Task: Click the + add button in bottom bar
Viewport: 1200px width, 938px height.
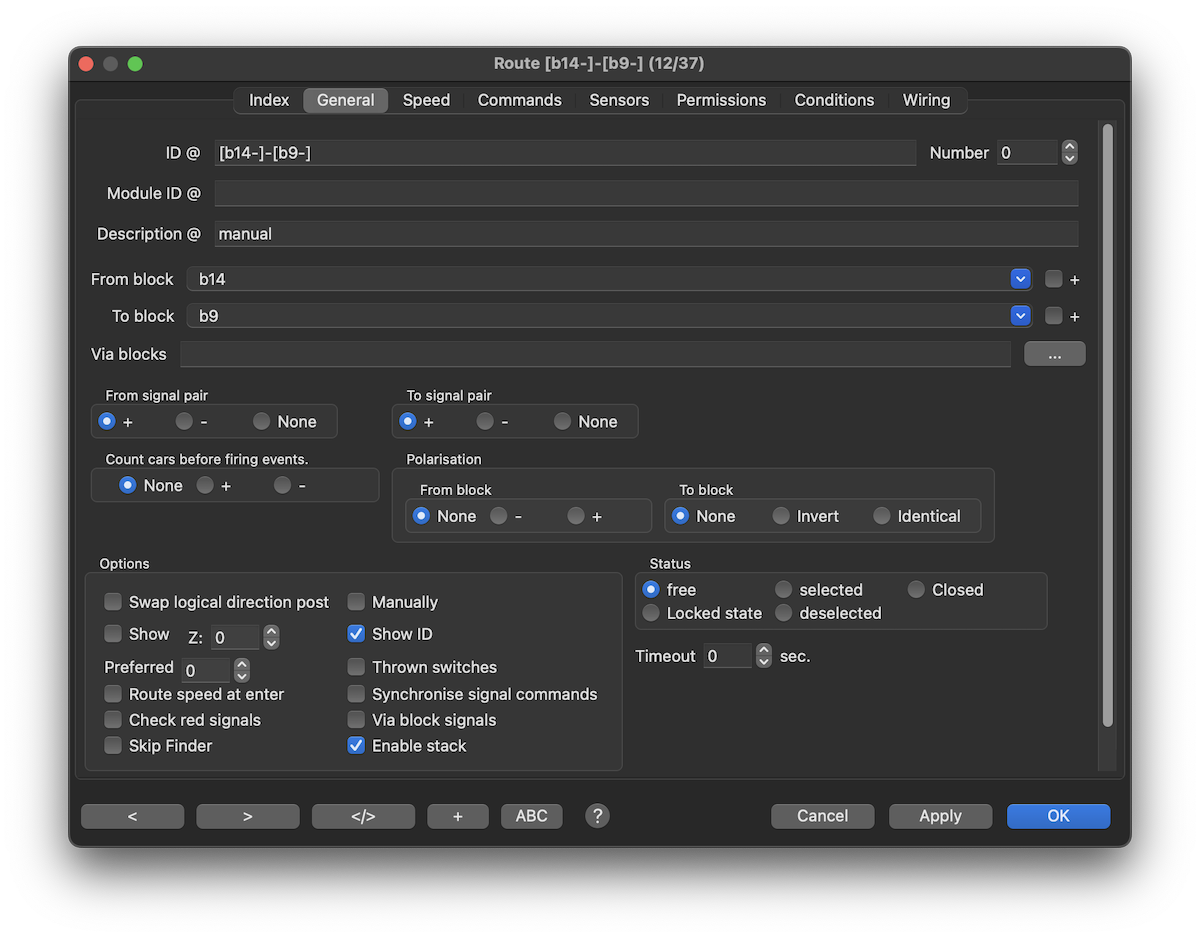Action: tap(458, 816)
